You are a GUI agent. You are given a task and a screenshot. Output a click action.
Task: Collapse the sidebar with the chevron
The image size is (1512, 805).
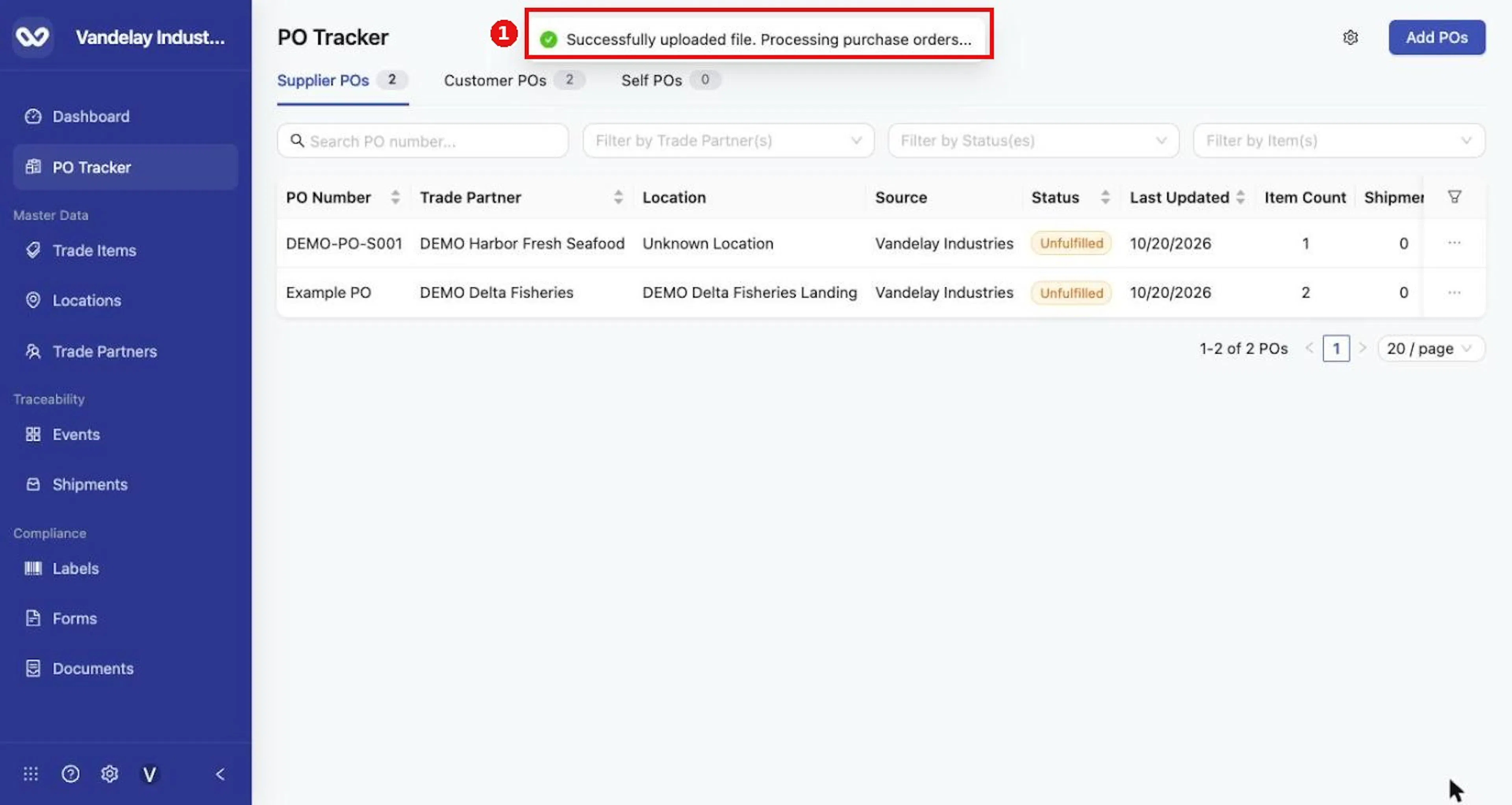220,774
